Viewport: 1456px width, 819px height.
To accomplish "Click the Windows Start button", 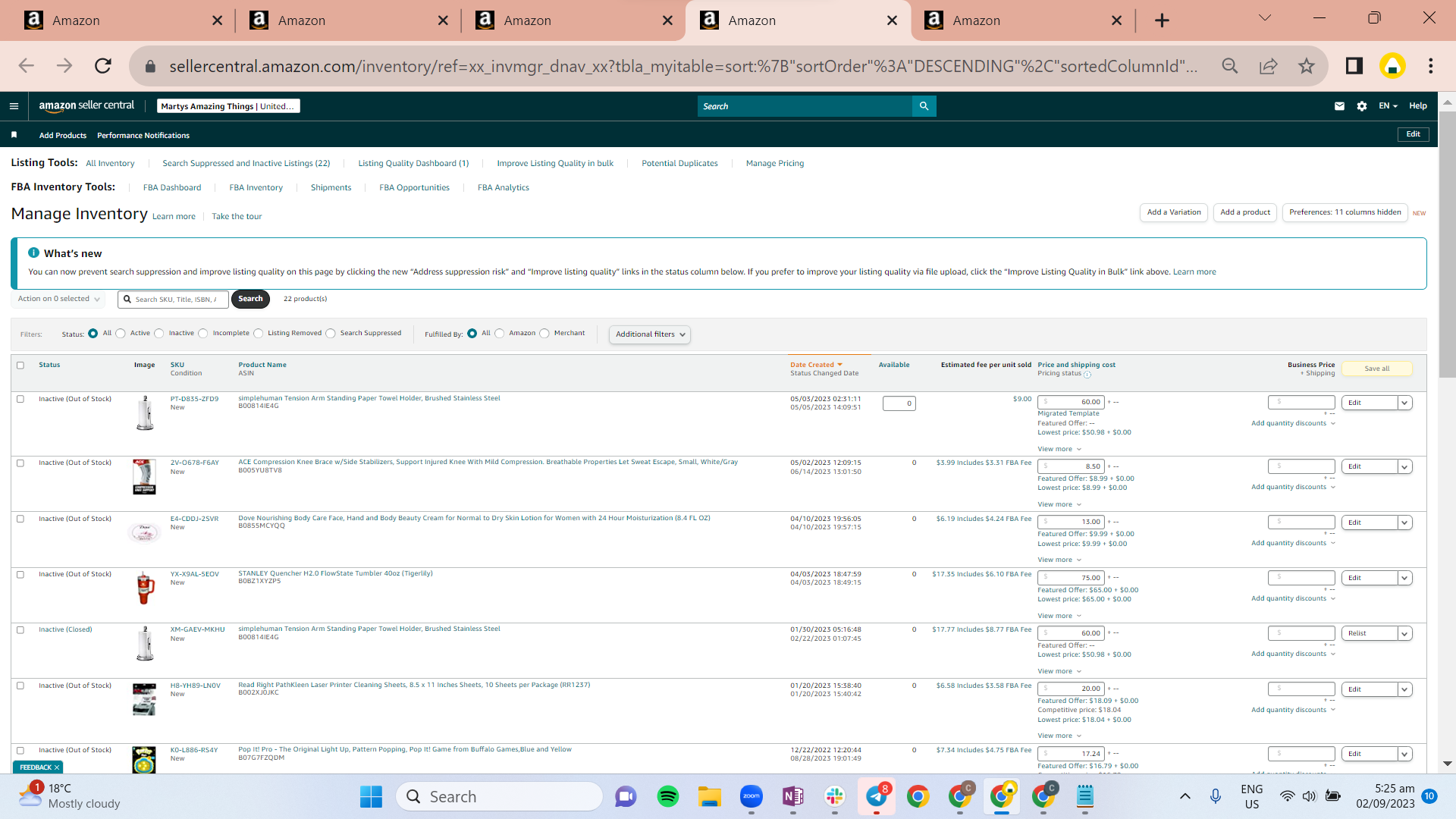I will [x=371, y=796].
